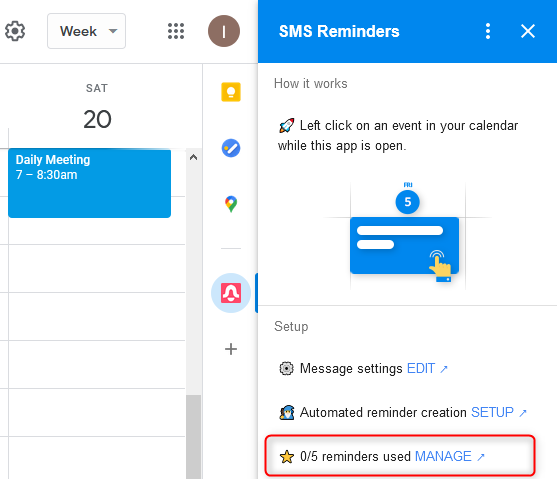Open the Google Maps side panel
Viewport: 557px width, 479px height.
click(231, 204)
